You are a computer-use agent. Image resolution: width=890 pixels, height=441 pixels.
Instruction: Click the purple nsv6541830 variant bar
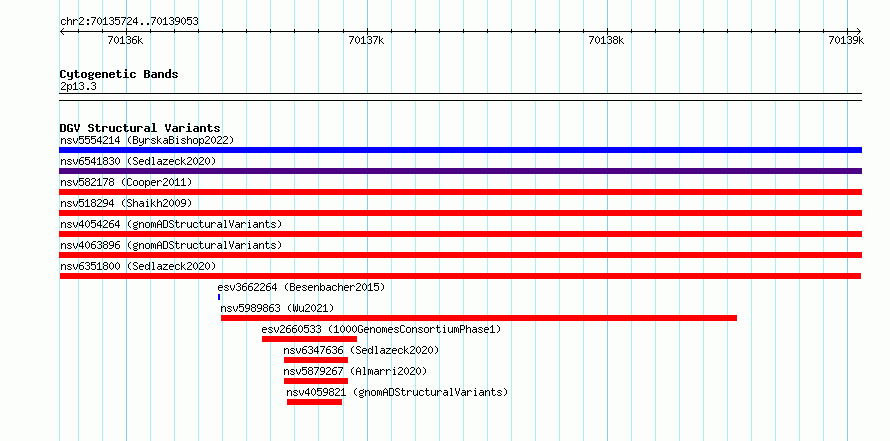[460, 171]
